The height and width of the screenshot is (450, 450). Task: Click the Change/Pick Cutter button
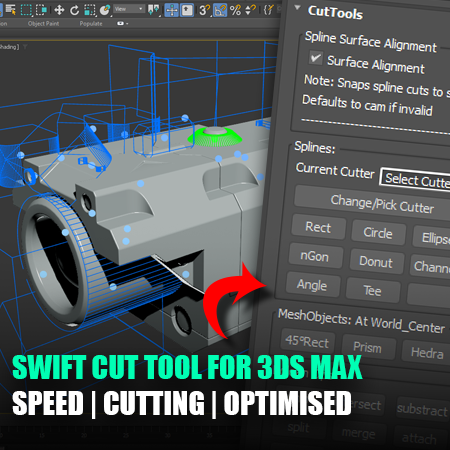click(372, 203)
